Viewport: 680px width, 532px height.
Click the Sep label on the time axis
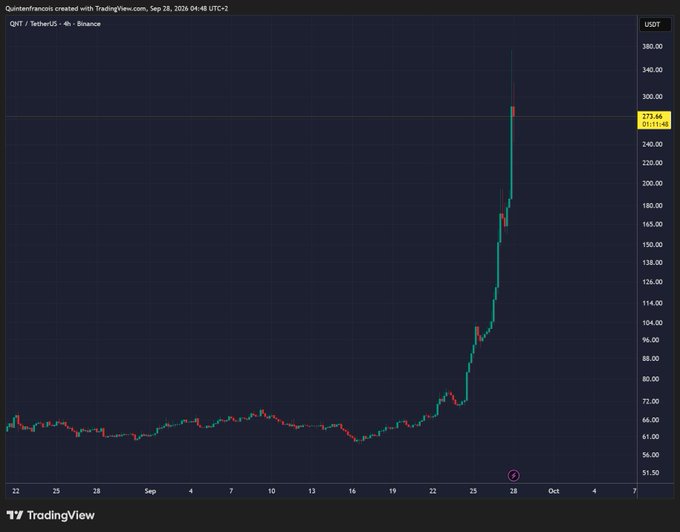click(150, 491)
